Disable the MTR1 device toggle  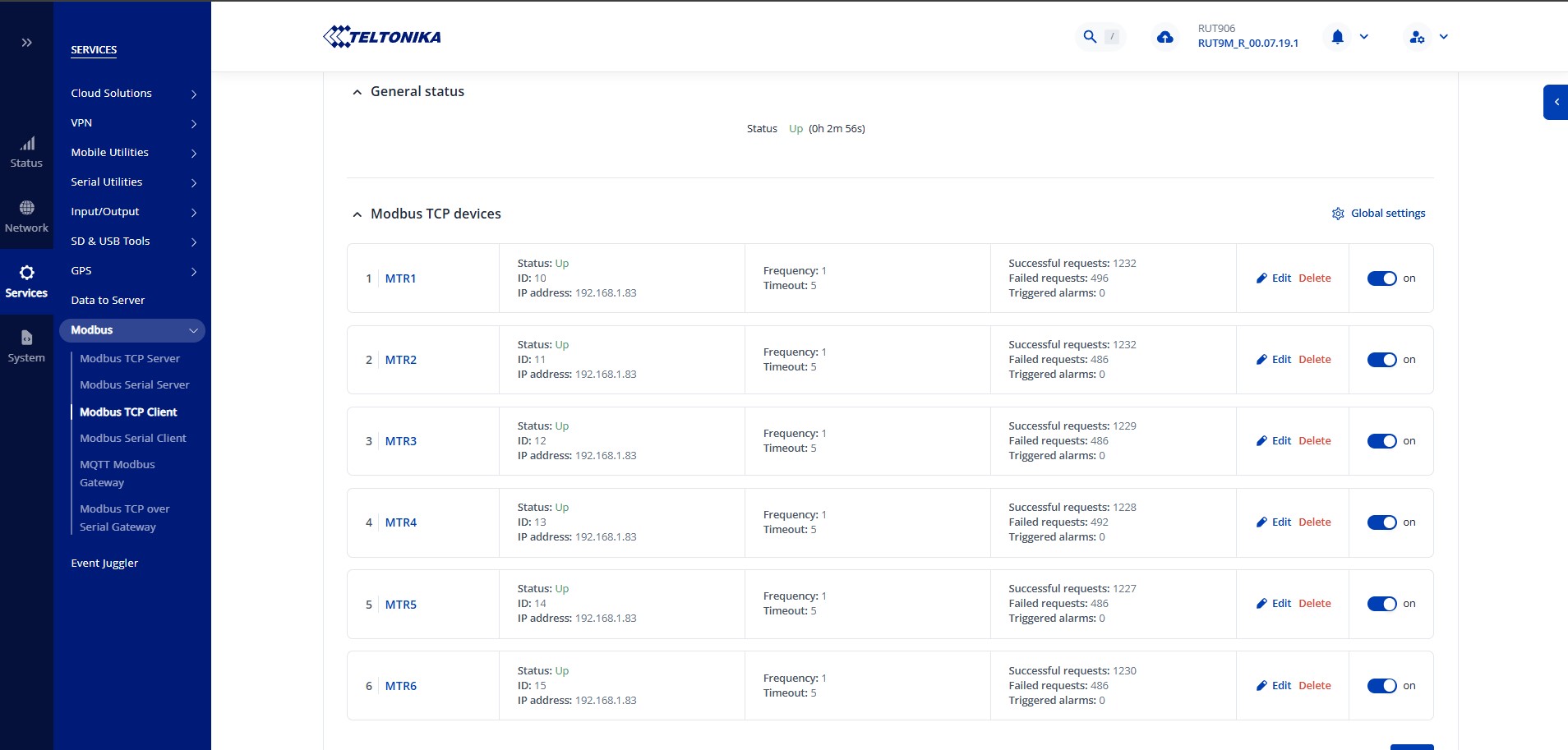pyautogui.click(x=1381, y=278)
